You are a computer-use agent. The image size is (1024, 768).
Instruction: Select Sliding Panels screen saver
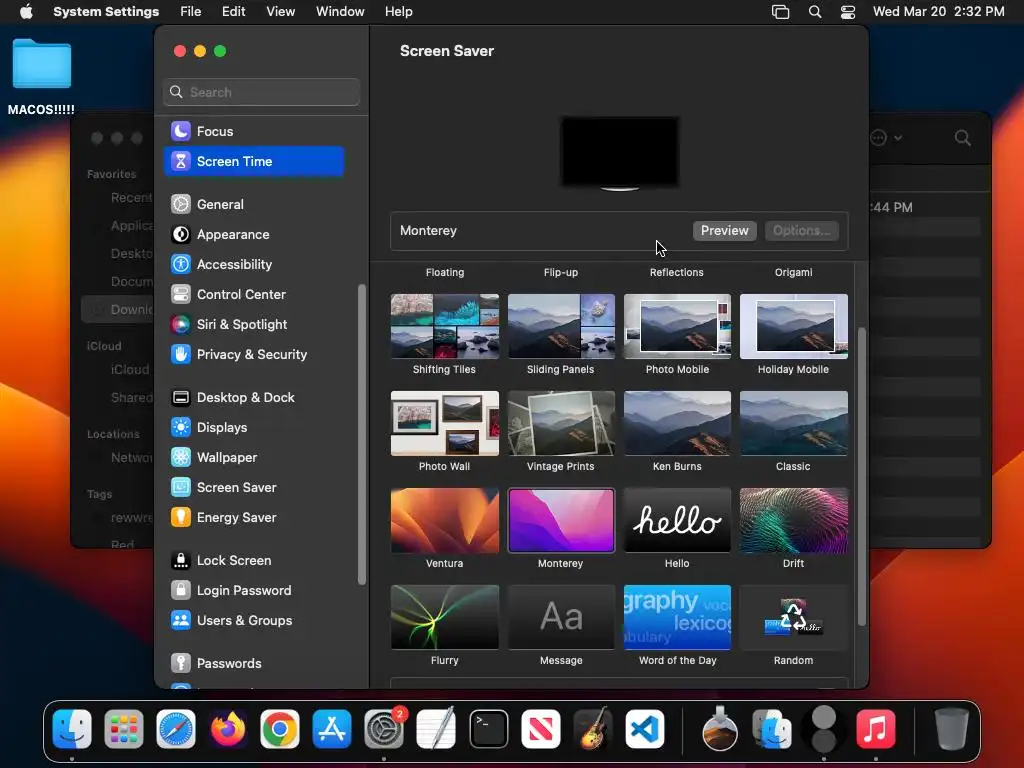click(561, 327)
